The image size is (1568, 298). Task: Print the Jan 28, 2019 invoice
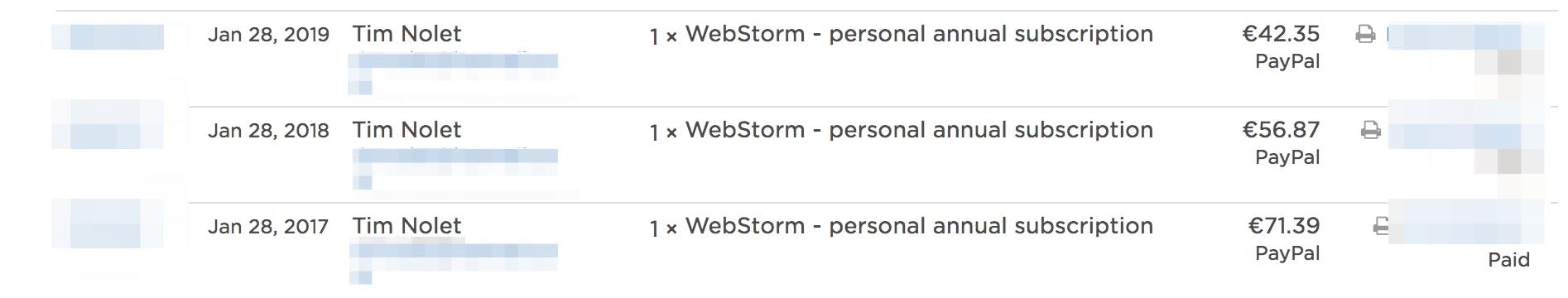pyautogui.click(x=1365, y=34)
